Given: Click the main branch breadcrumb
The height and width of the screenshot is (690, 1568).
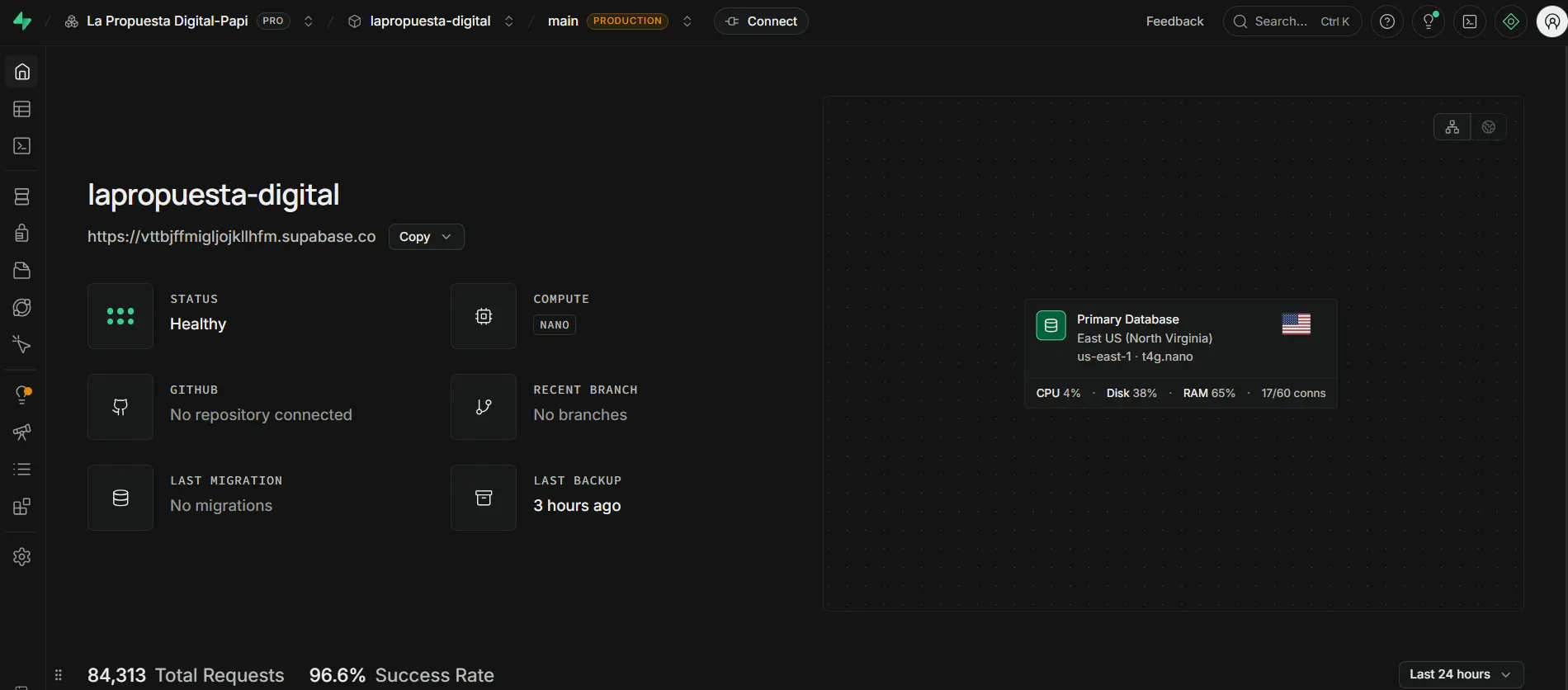Looking at the screenshot, I should (563, 21).
